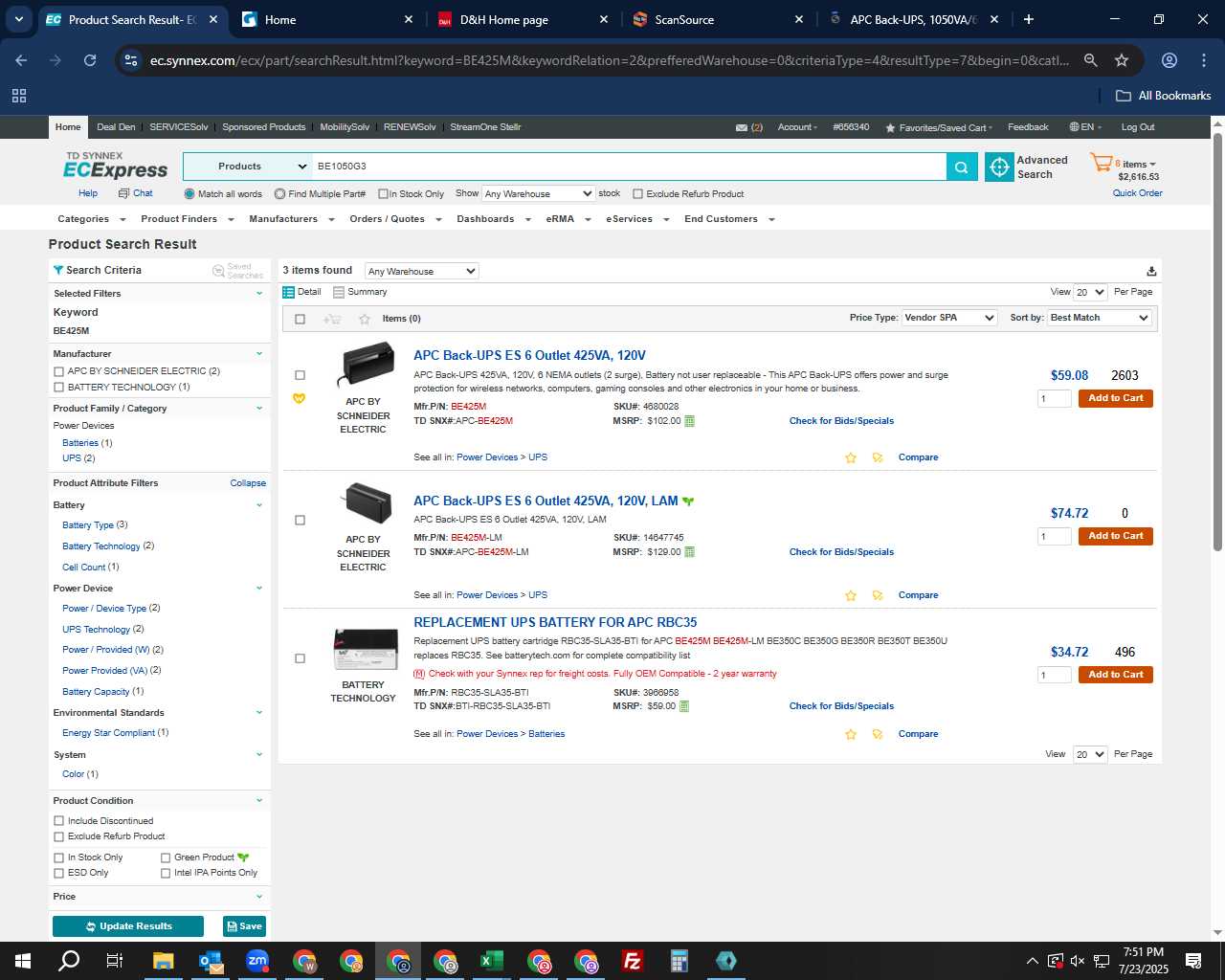Open the shopping cart icon
1225x980 pixels.
(x=1101, y=163)
